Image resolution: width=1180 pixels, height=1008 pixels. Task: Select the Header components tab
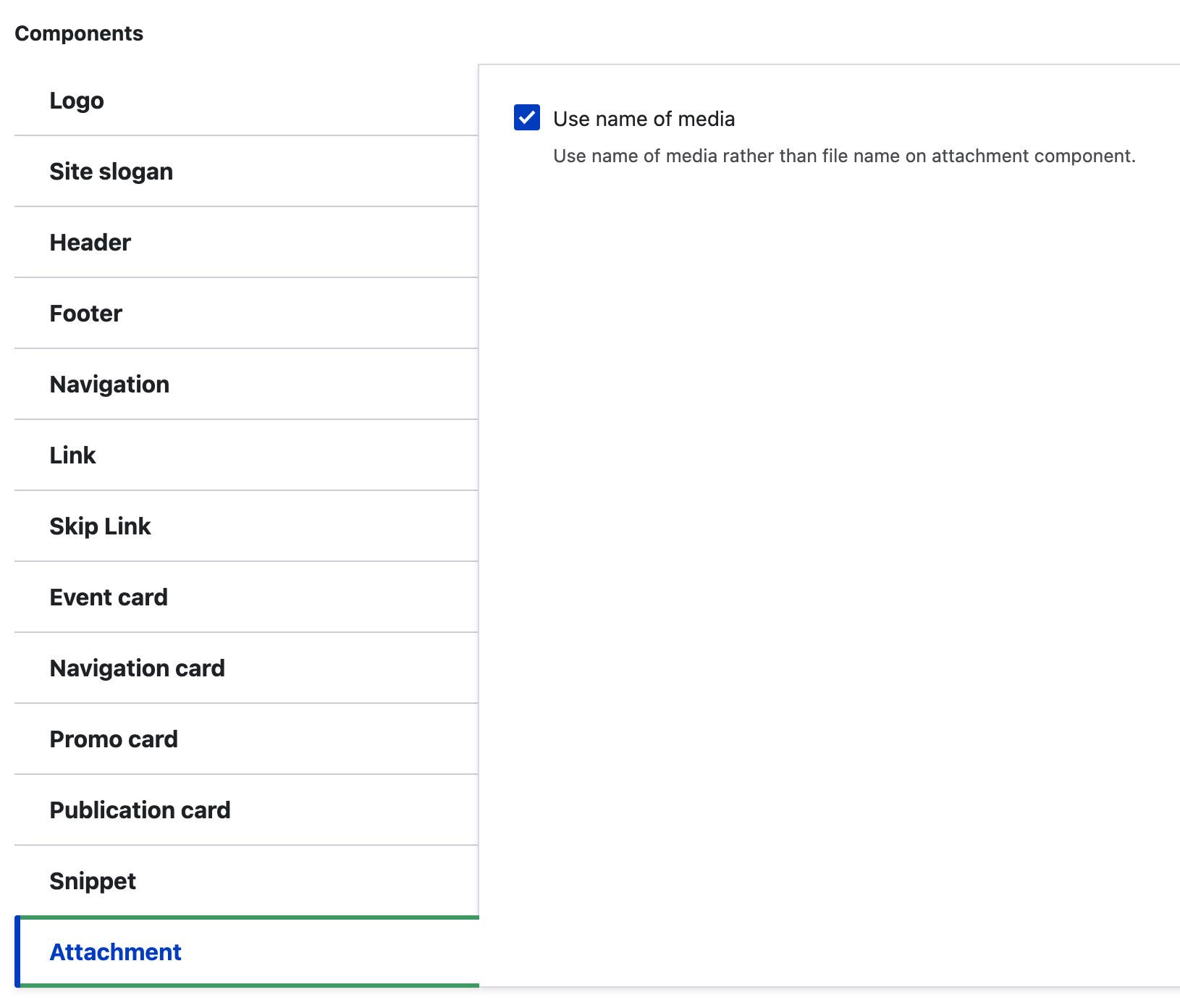click(90, 243)
